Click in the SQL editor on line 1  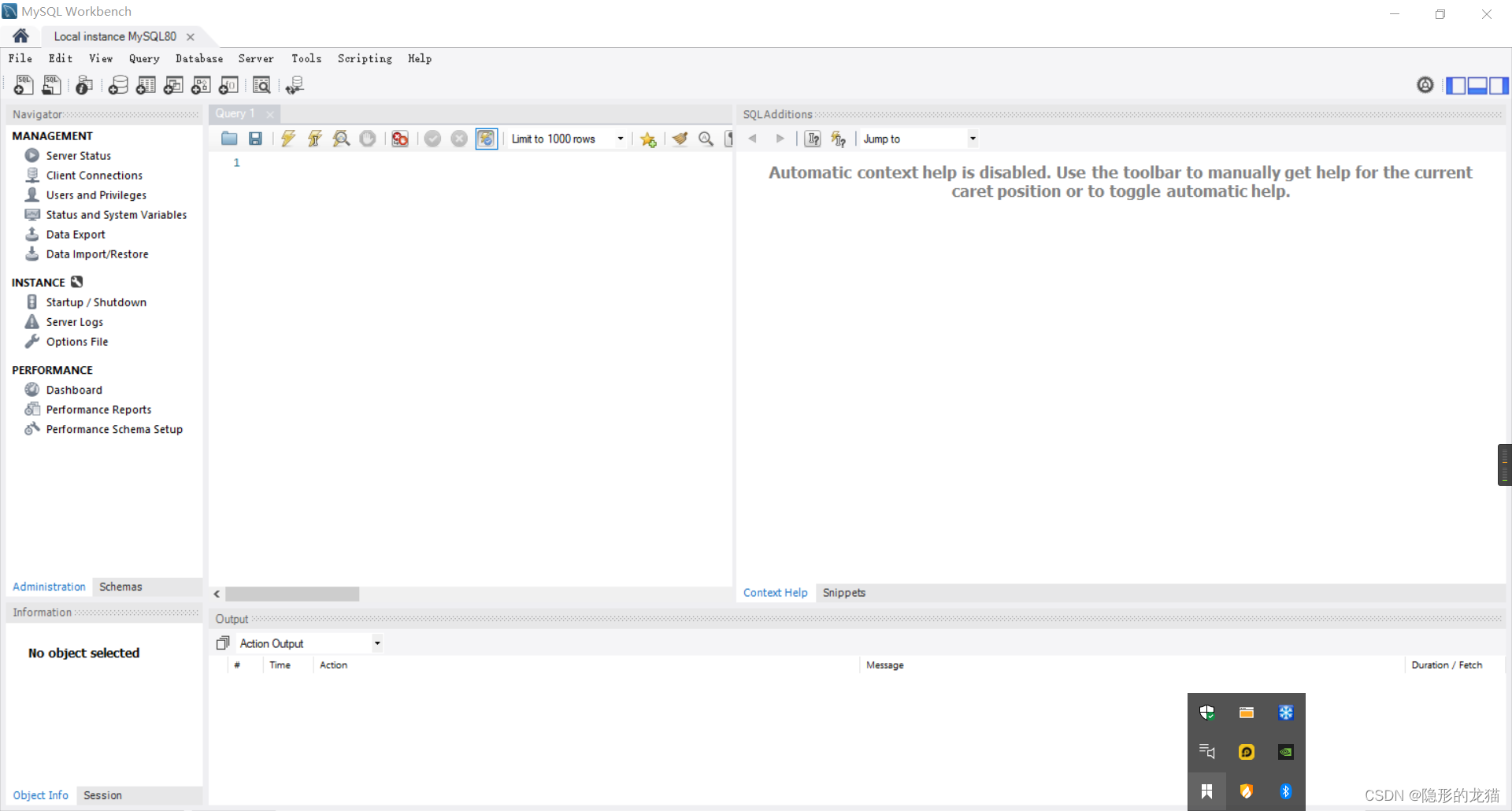click(488, 163)
